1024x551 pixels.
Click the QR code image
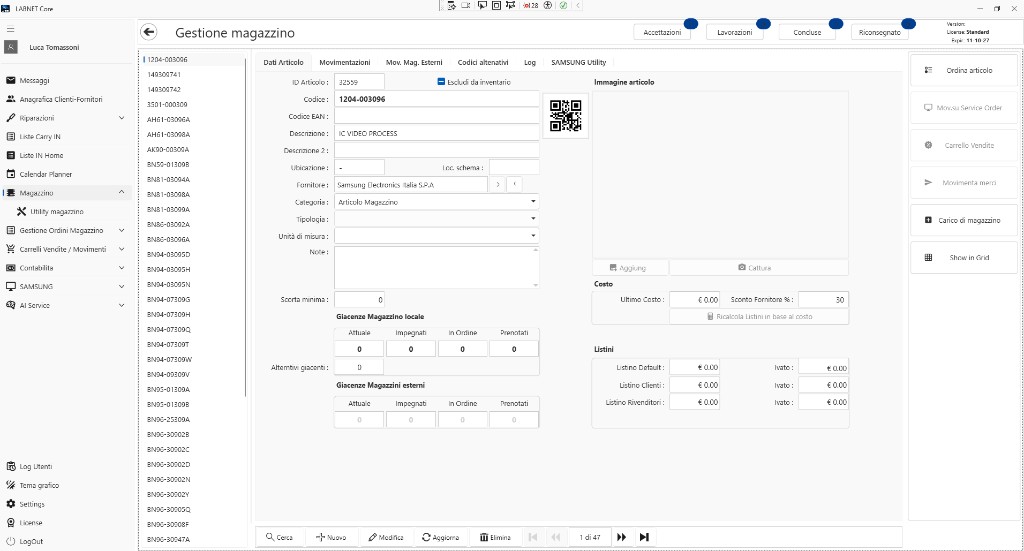(x=566, y=116)
